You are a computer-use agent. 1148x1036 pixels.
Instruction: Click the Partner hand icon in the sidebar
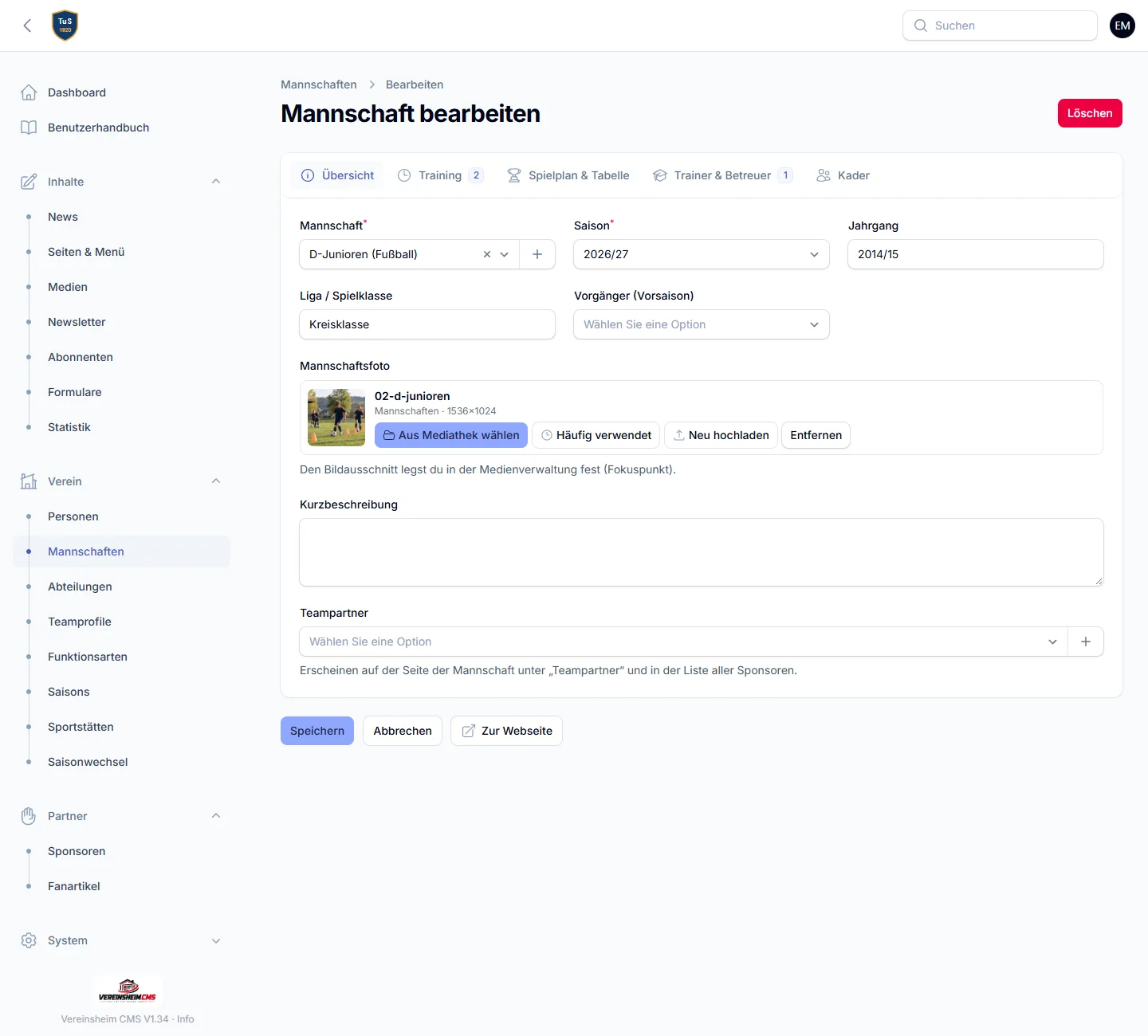click(x=29, y=816)
